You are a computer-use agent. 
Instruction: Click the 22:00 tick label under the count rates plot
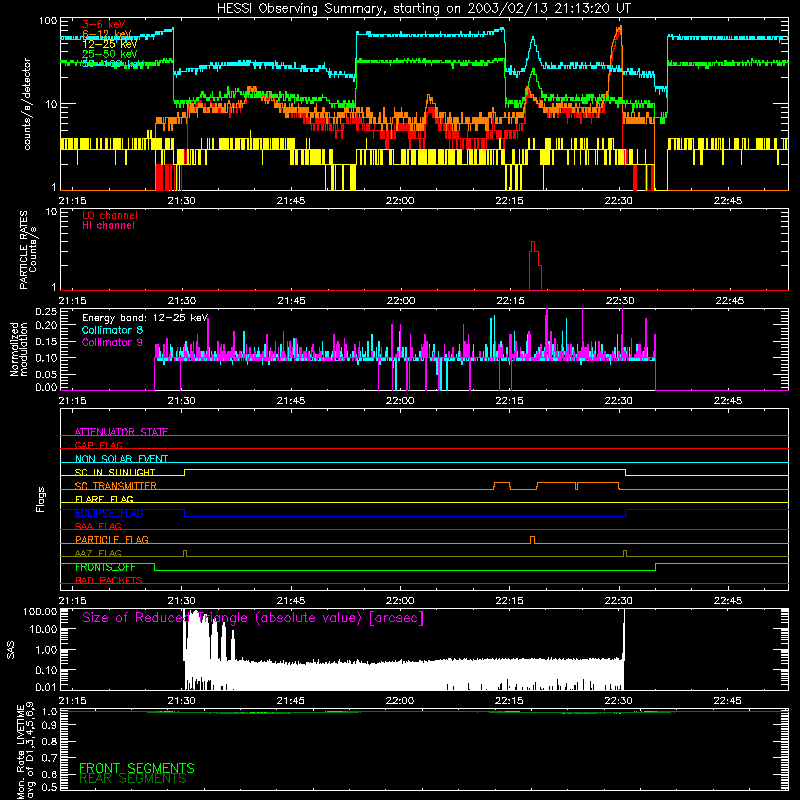pyautogui.click(x=399, y=201)
